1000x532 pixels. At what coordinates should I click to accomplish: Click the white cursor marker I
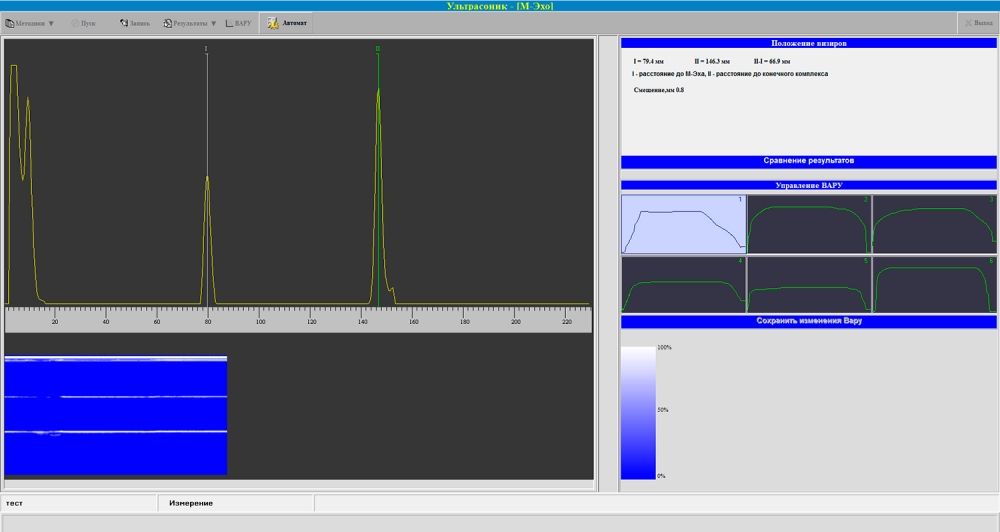point(207,48)
